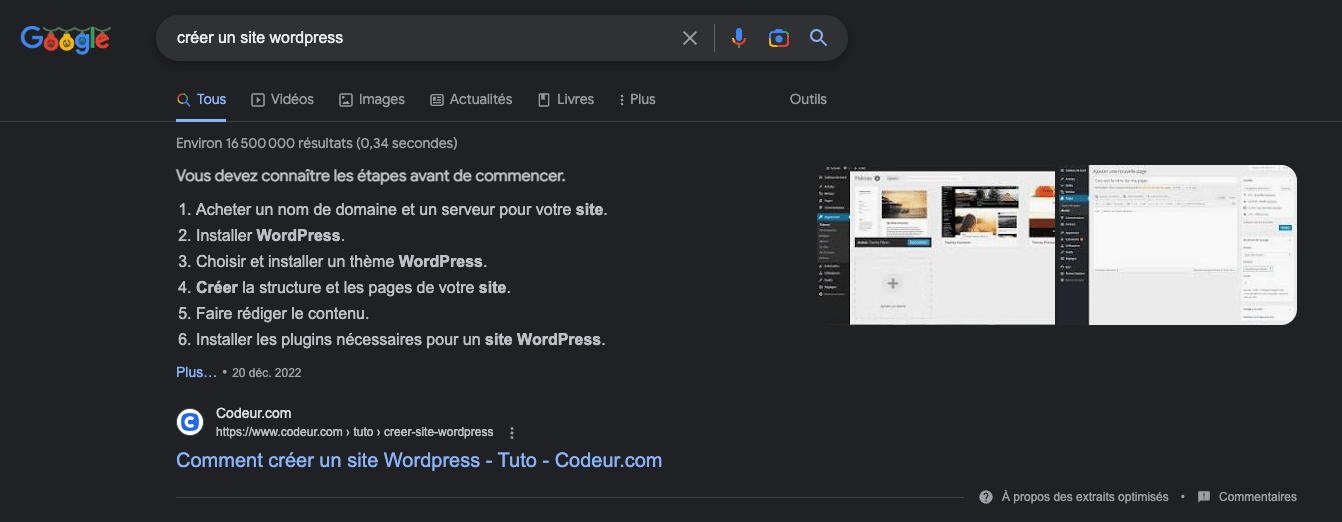Image resolution: width=1342 pixels, height=522 pixels.
Task: Open the Actualités tab
Action: (471, 99)
